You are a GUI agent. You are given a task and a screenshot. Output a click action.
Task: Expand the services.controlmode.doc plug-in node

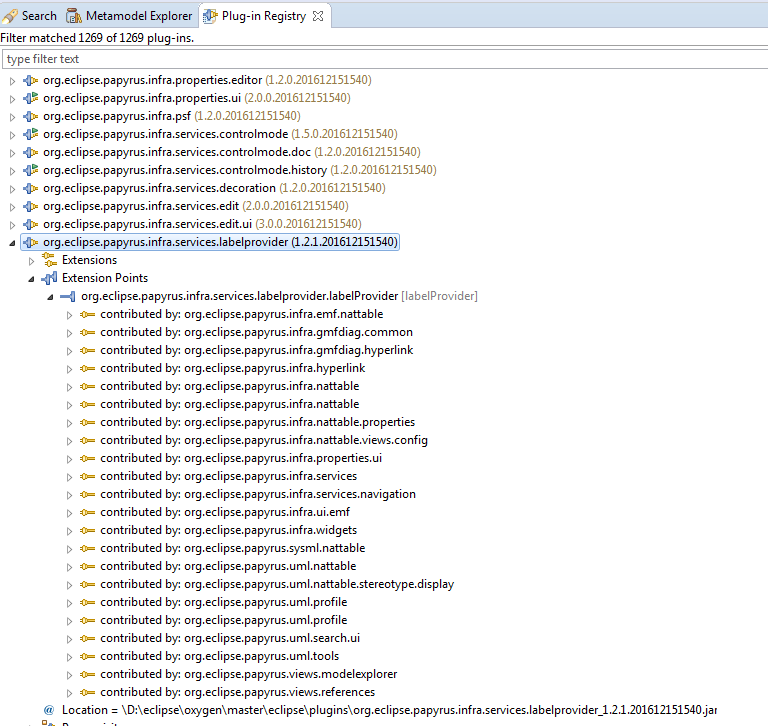[x=13, y=153]
